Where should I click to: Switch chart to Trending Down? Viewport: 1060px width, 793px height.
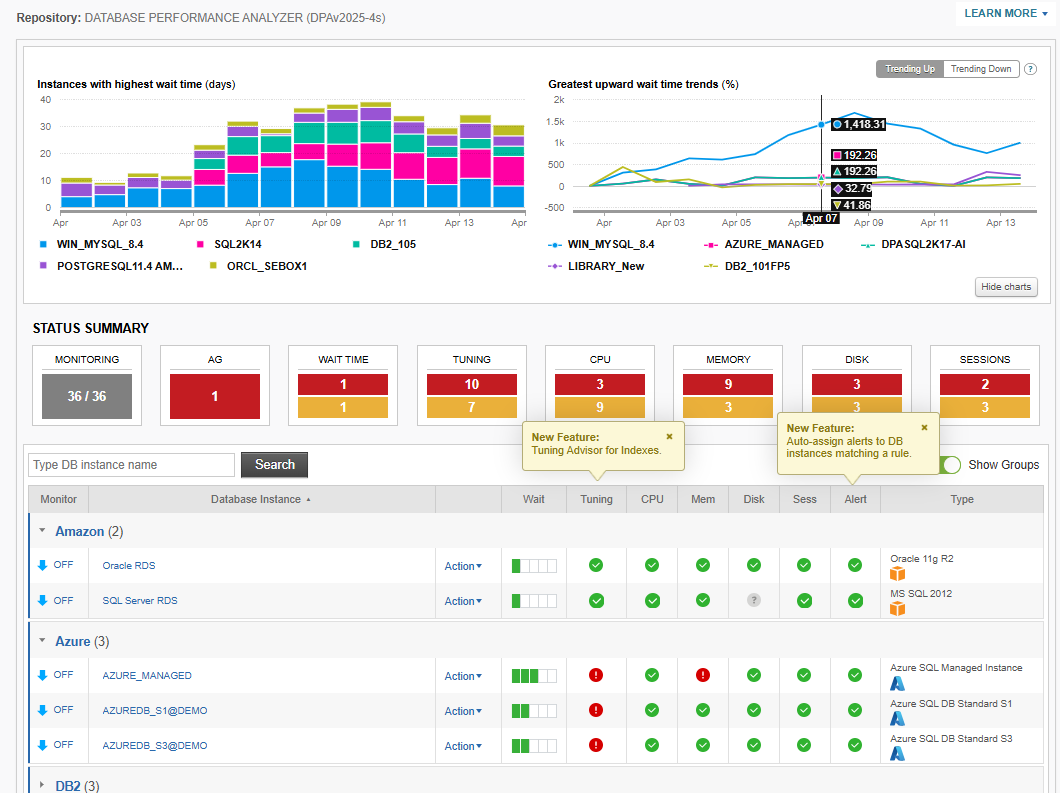pyautogui.click(x=981, y=69)
